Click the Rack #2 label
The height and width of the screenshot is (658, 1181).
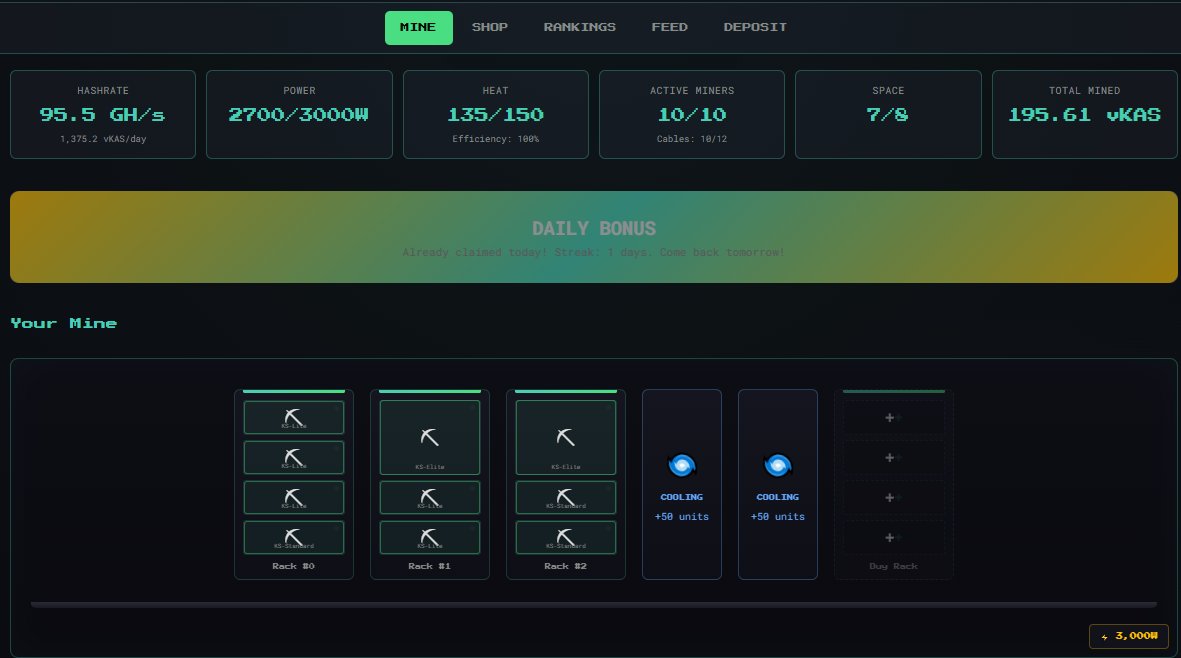(x=566, y=566)
